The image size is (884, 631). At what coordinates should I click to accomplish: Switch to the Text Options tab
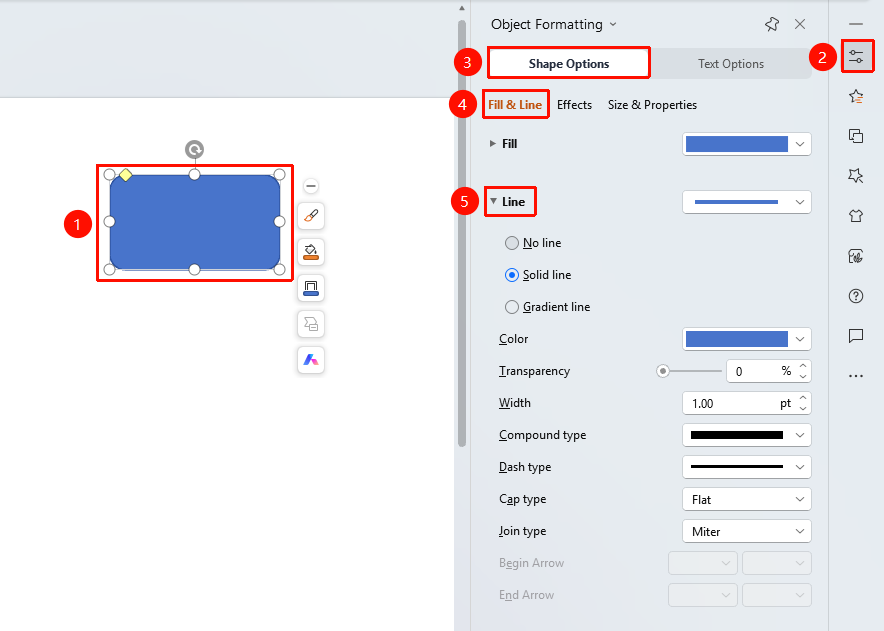(x=731, y=64)
